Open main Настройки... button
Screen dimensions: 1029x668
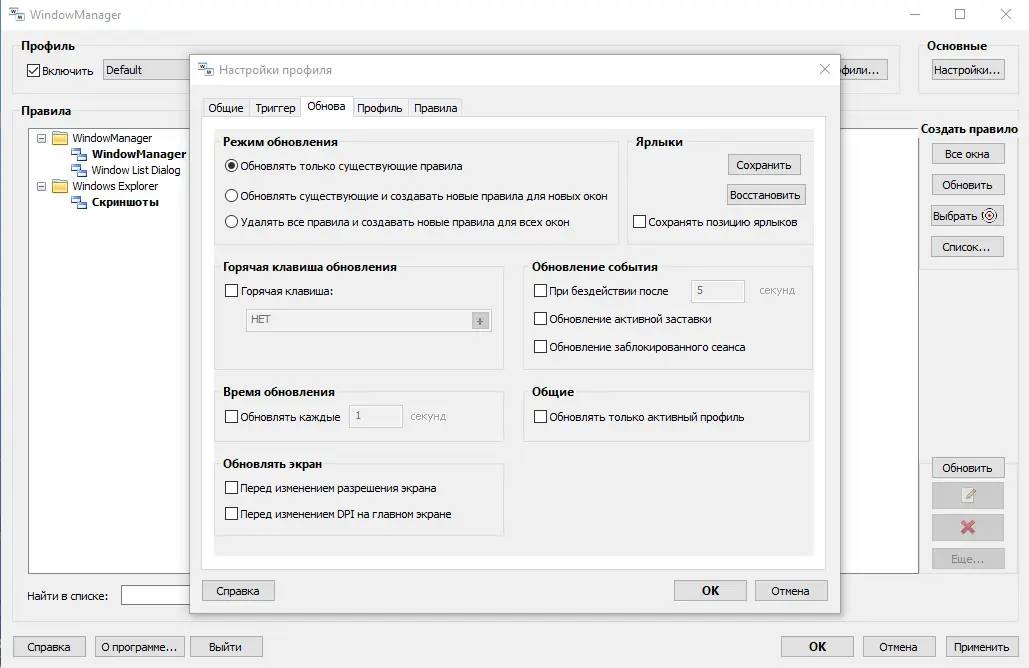[x=967, y=70]
